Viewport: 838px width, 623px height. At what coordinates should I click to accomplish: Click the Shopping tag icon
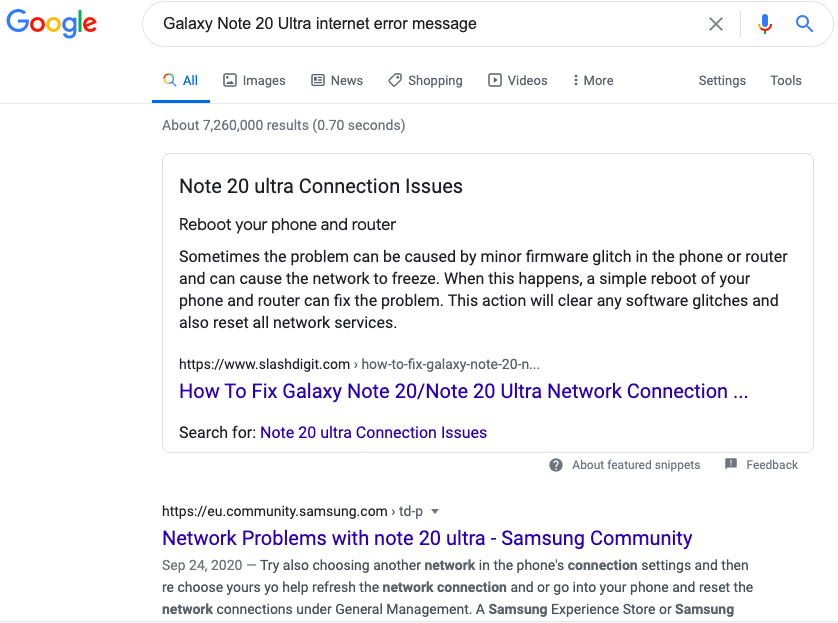coord(395,80)
